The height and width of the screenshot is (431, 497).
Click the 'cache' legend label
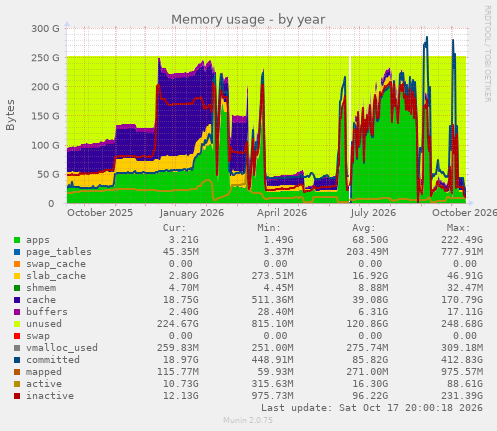click(41, 300)
